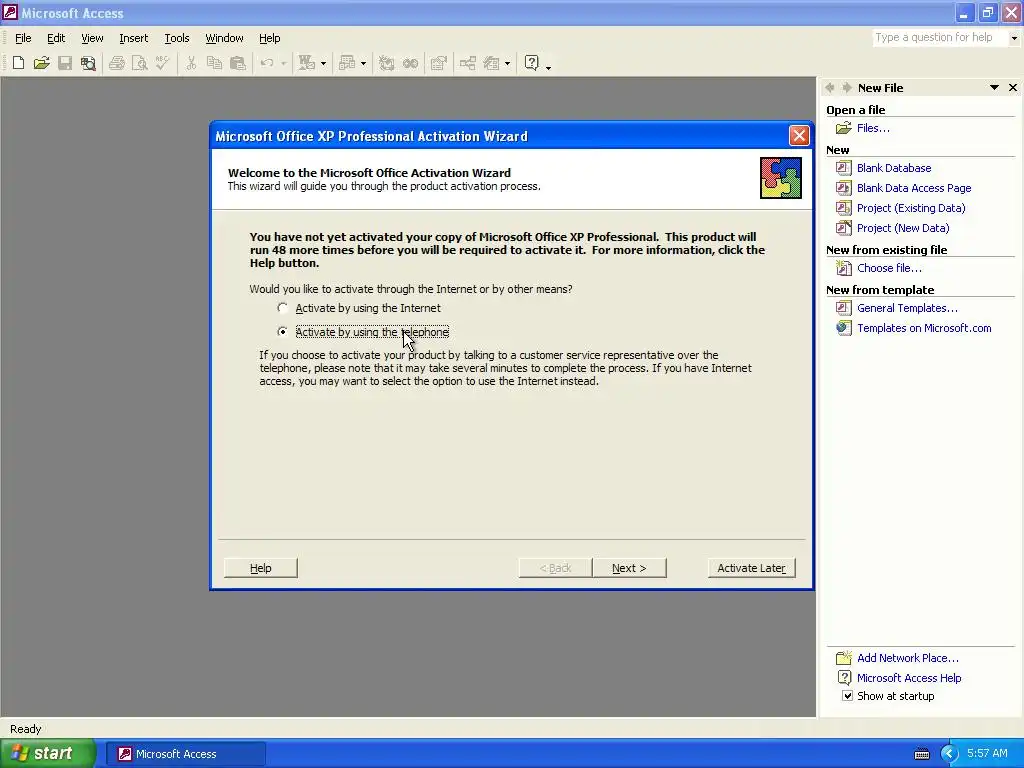Click the task pane Back arrow
The width and height of the screenshot is (1024, 768).
[830, 88]
